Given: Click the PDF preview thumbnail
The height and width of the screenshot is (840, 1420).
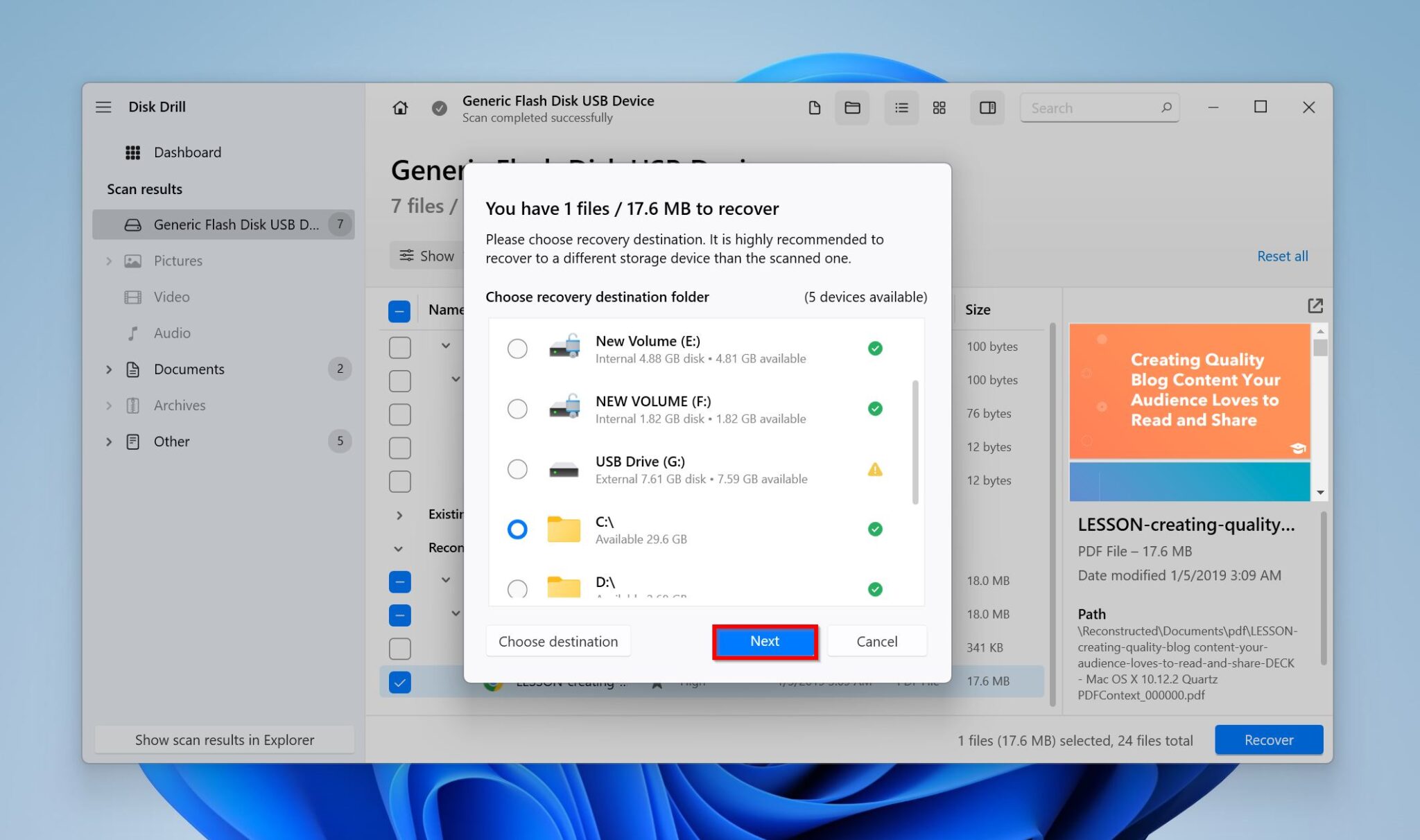Looking at the screenshot, I should 1189,412.
